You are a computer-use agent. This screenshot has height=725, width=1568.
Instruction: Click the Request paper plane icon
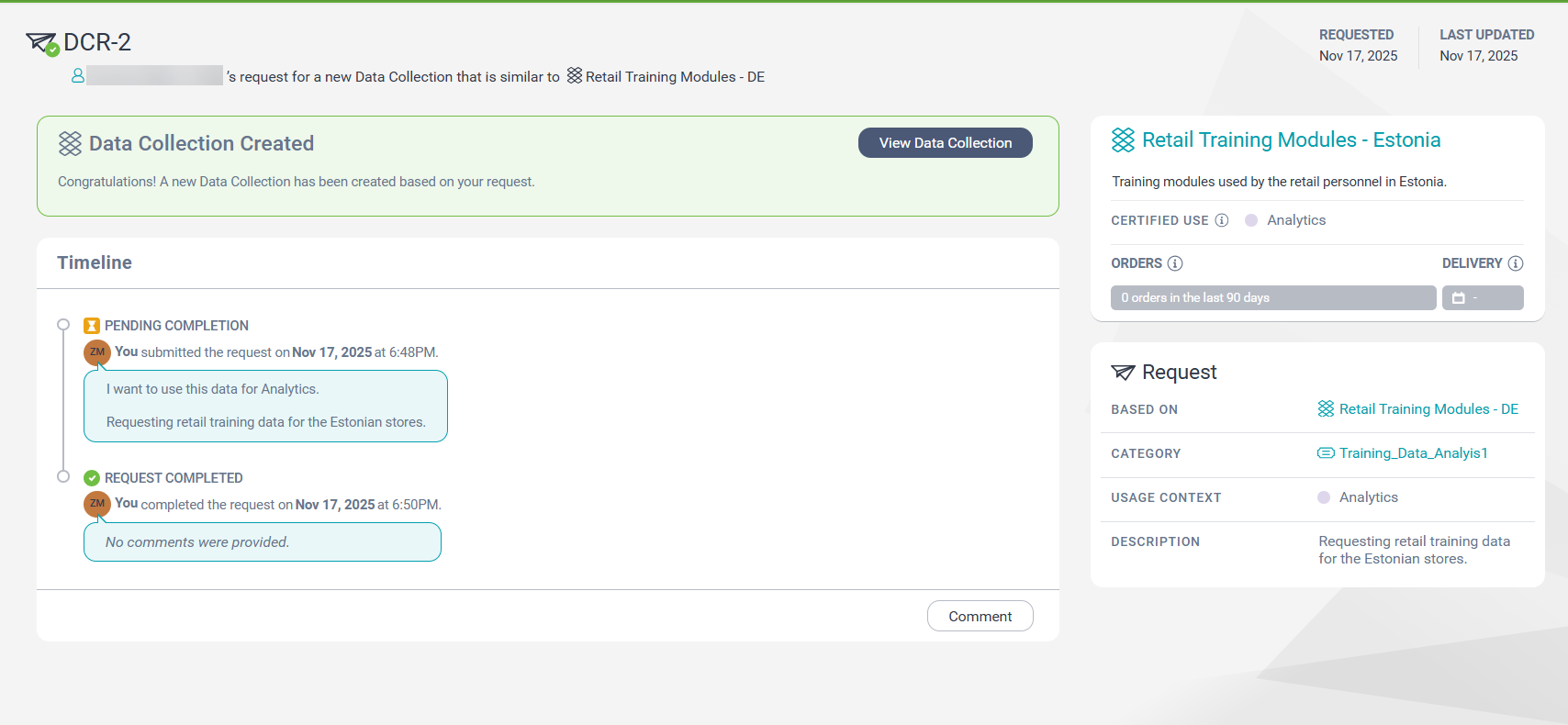1123,372
